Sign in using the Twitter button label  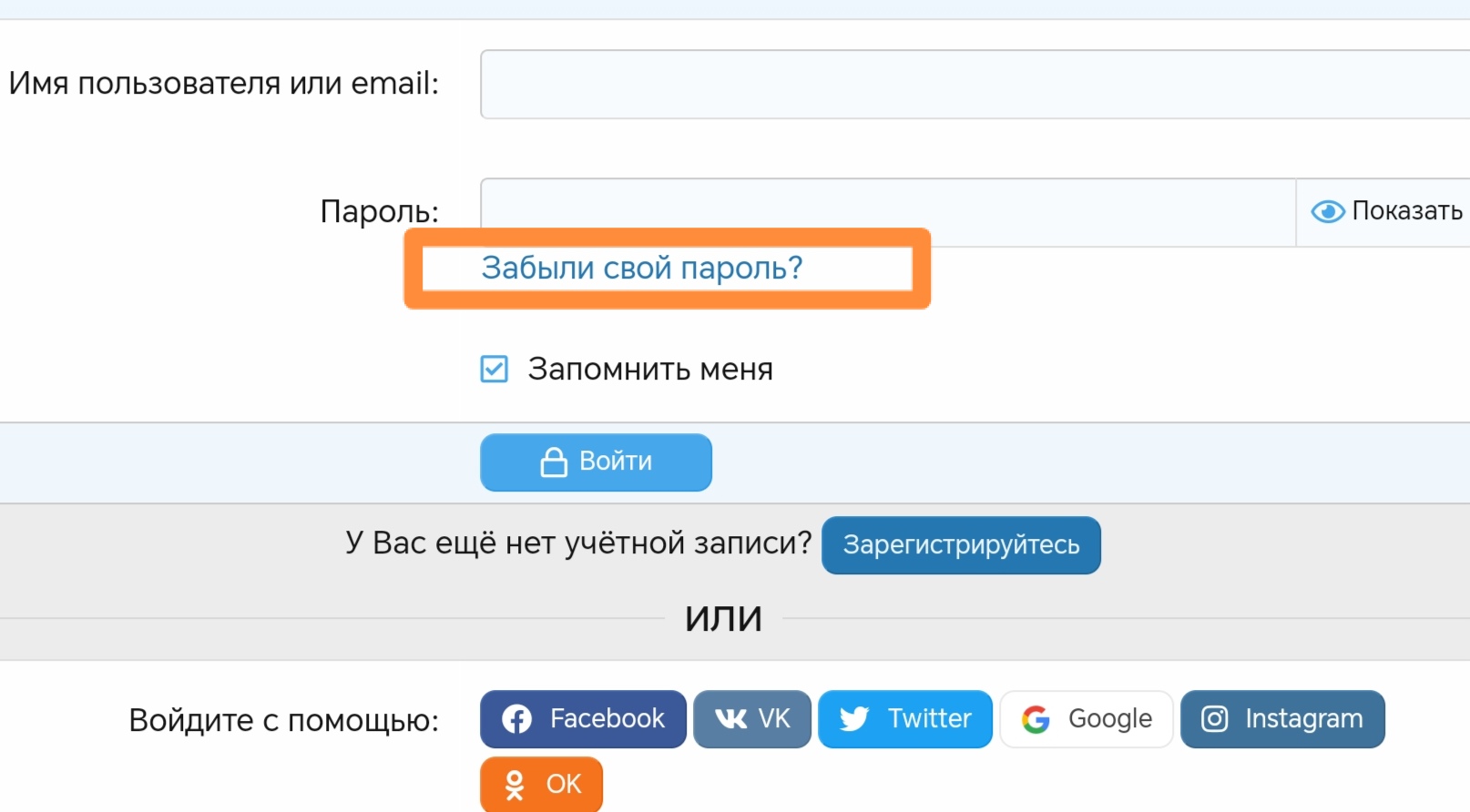929,719
